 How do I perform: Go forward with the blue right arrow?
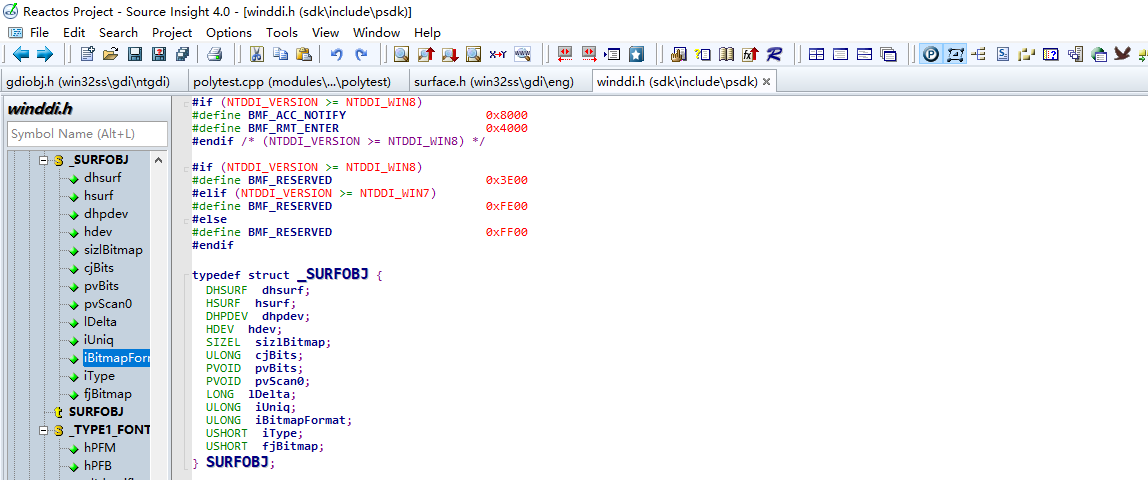(45, 54)
